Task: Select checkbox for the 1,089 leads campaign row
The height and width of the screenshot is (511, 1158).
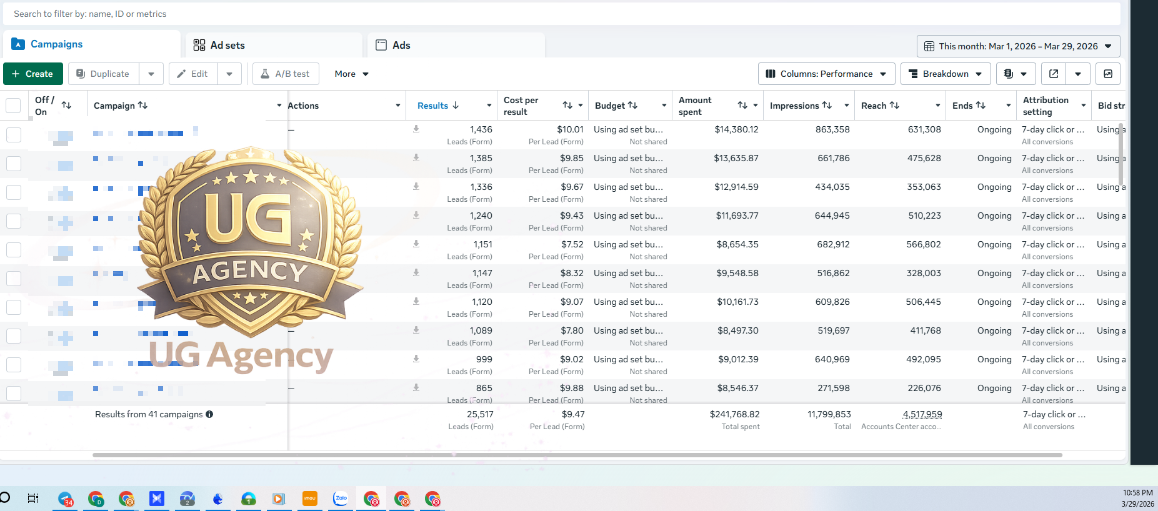Action: (13, 336)
